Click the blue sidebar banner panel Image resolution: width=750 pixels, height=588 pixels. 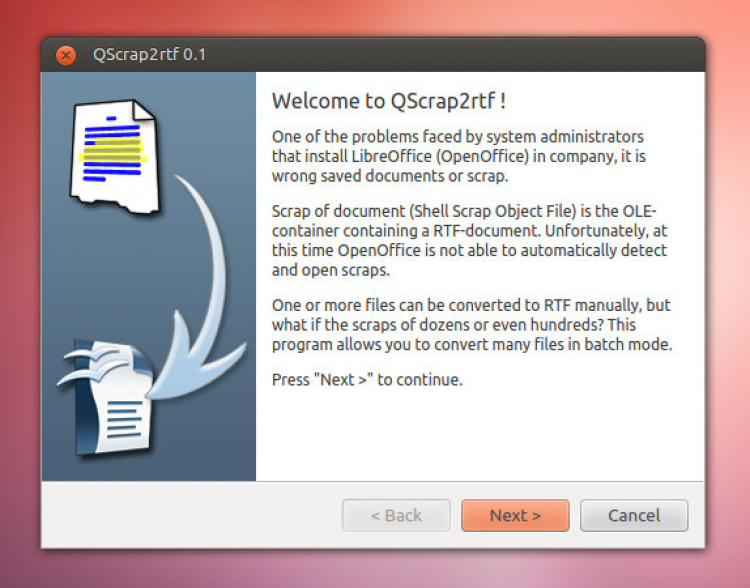point(149,277)
